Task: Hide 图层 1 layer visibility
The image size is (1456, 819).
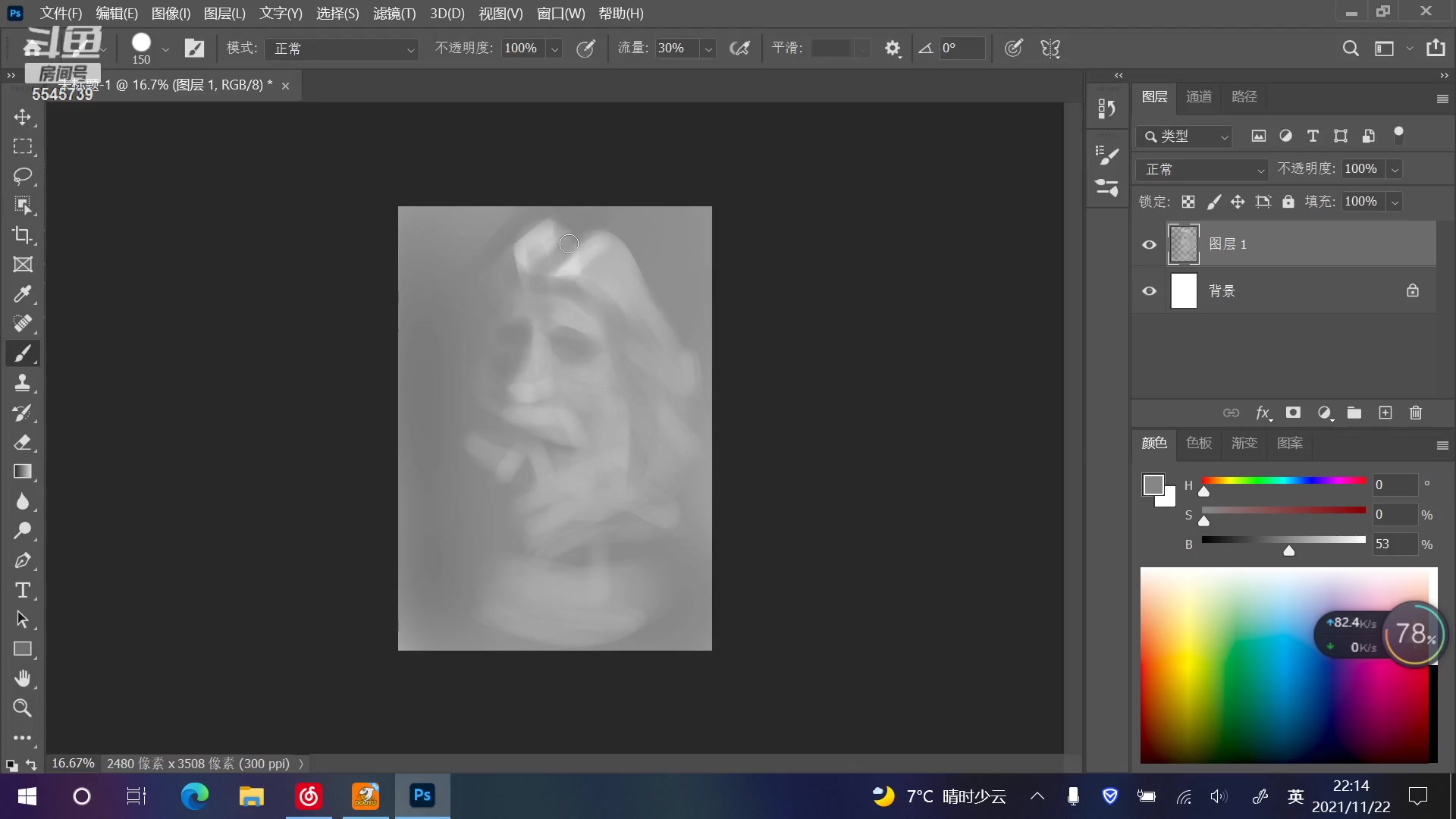Action: 1150,244
